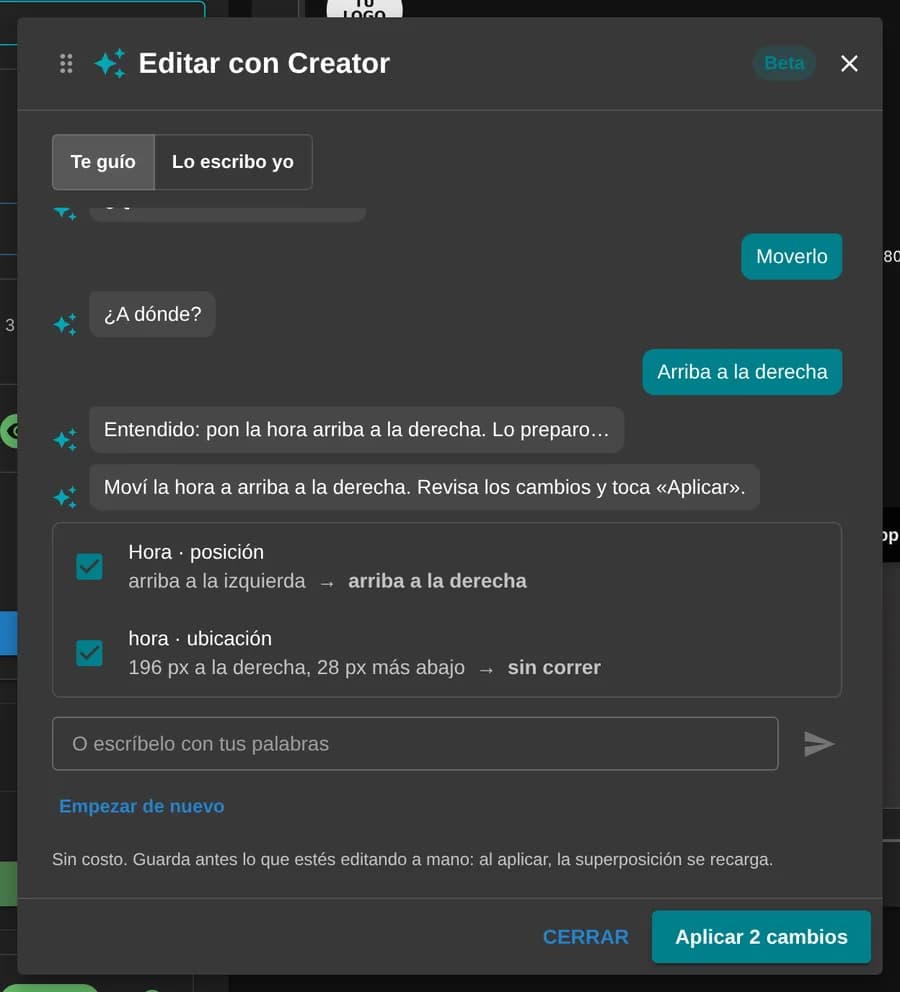Apply changes with Aplicar 2 cambios

tap(761, 937)
